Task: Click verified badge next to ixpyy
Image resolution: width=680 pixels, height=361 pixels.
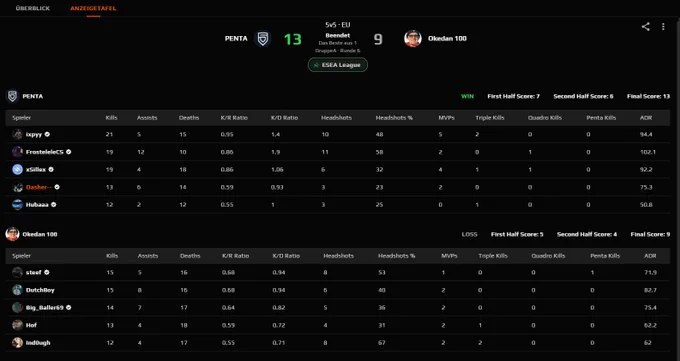Action: coord(47,135)
